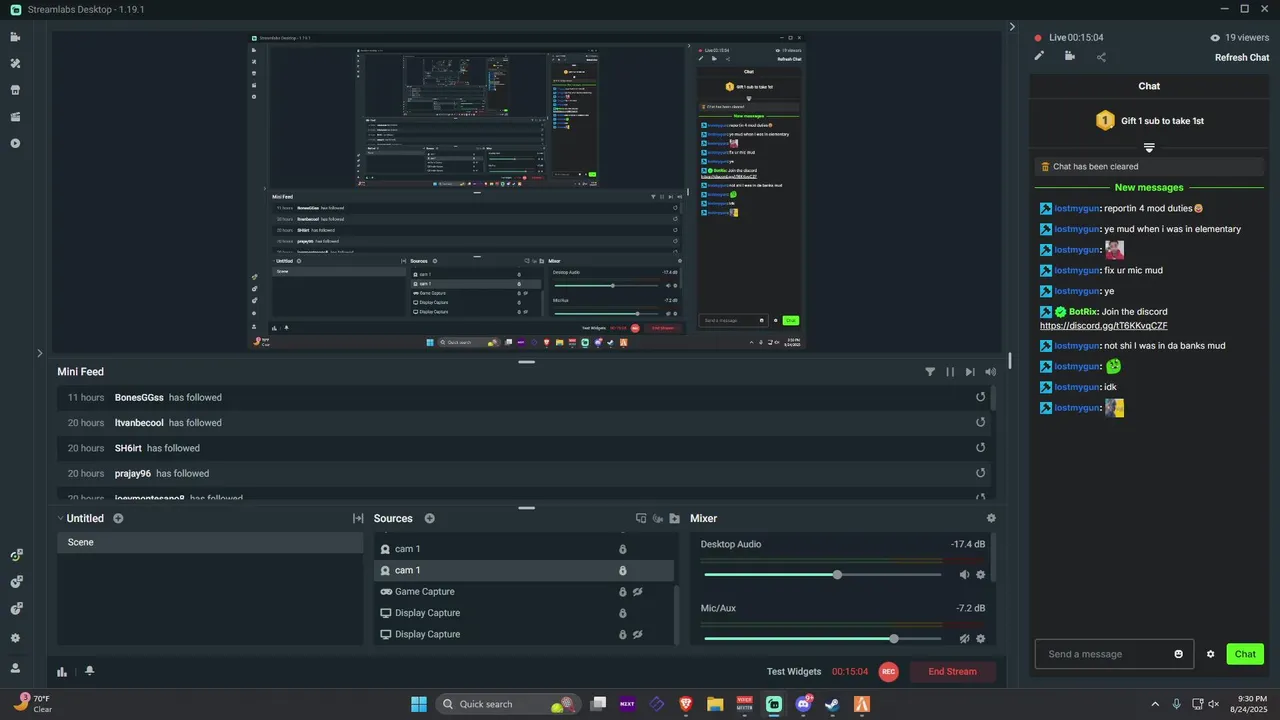The height and width of the screenshot is (720, 1280).
Task: Collapse pinned gift sub chat banner
Action: pyautogui.click(x=1149, y=147)
